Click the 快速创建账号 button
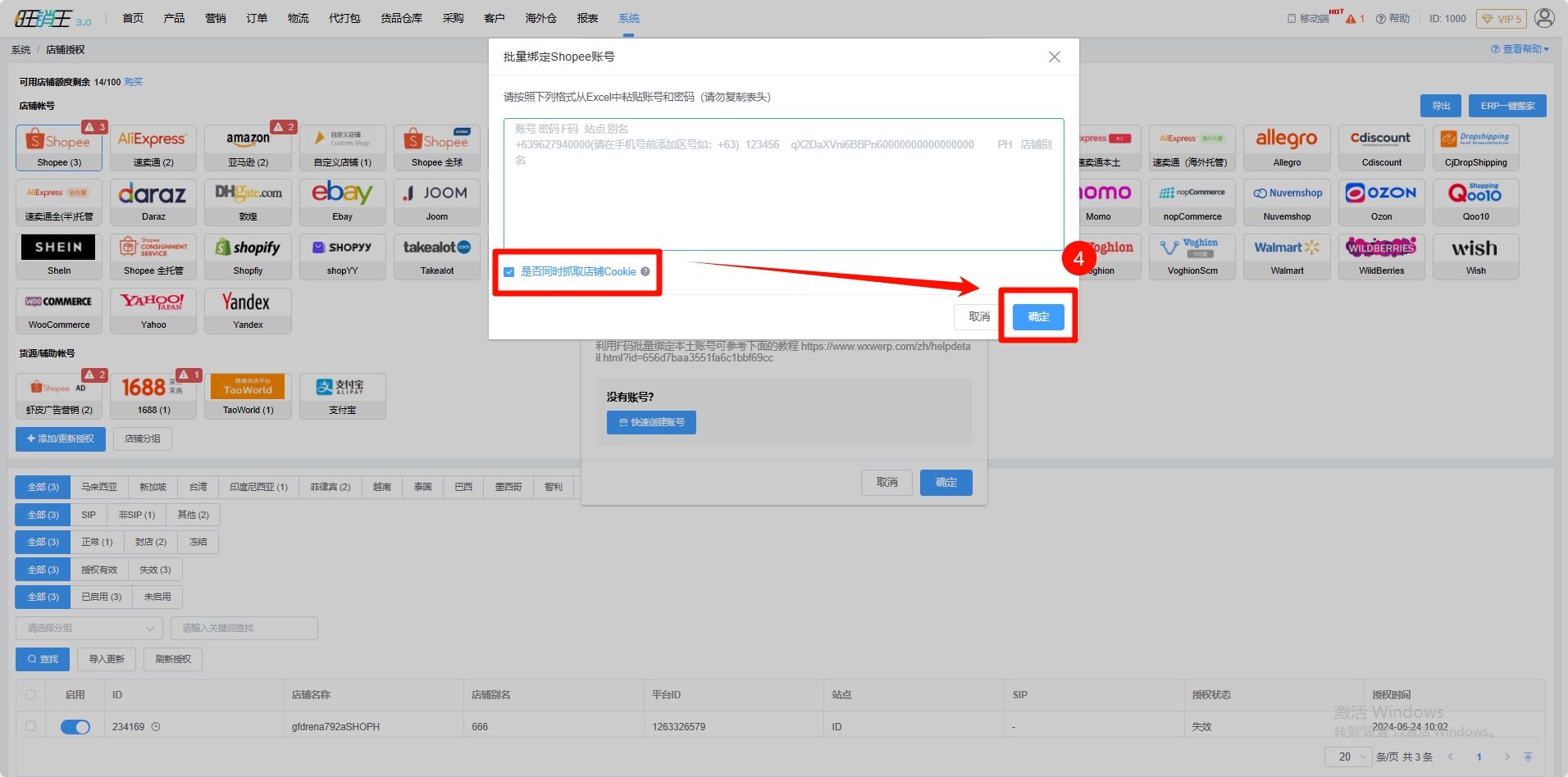This screenshot has height=777, width=1568. point(651,422)
